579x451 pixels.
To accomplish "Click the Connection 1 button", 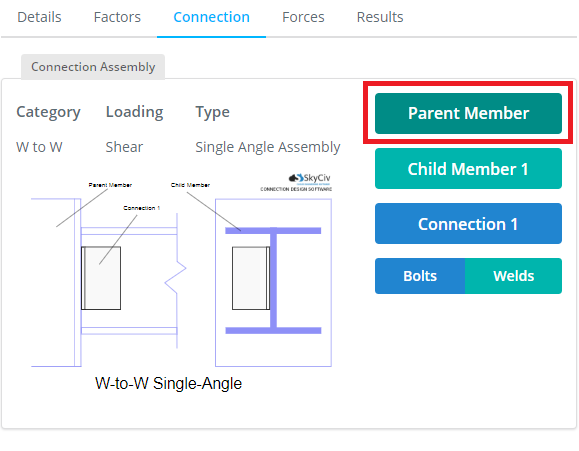I will coord(468,223).
